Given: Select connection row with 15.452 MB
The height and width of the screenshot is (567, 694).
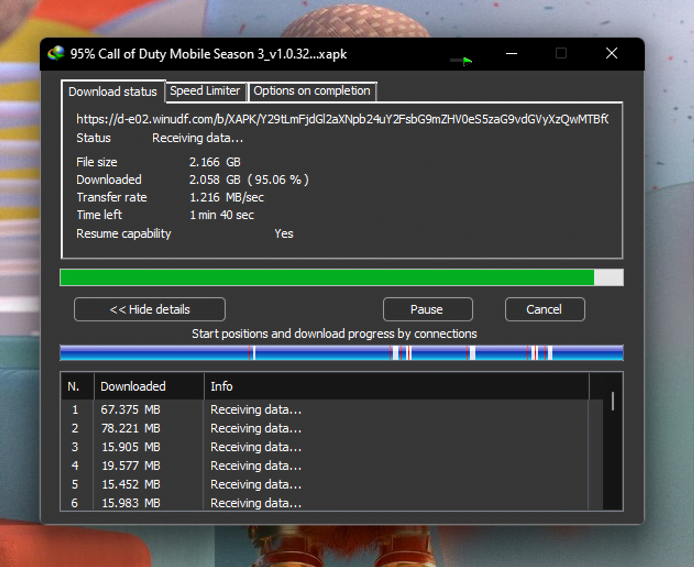Looking at the screenshot, I should pos(332,484).
